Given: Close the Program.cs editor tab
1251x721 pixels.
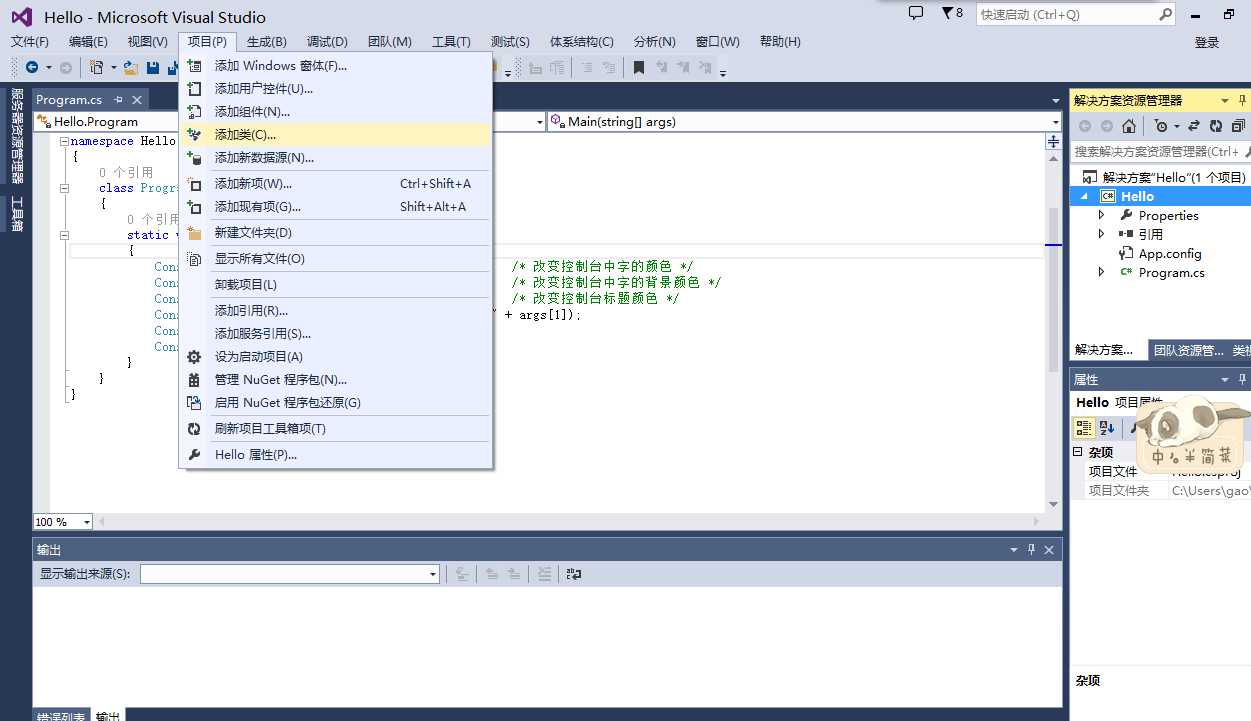Looking at the screenshot, I should click(137, 99).
